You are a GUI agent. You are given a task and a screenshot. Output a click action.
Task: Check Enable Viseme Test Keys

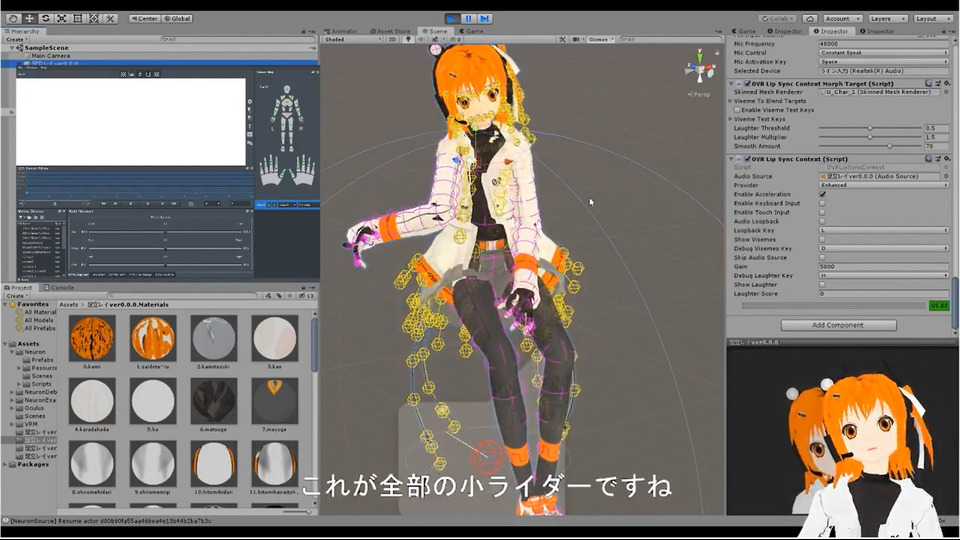point(737,110)
